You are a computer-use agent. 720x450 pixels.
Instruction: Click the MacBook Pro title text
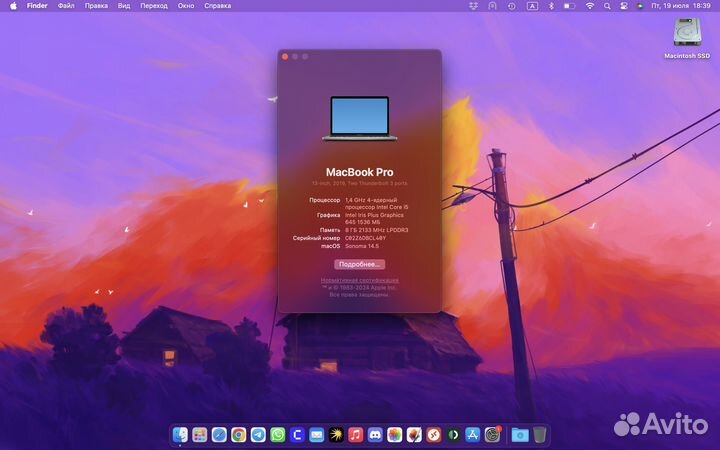click(360, 172)
